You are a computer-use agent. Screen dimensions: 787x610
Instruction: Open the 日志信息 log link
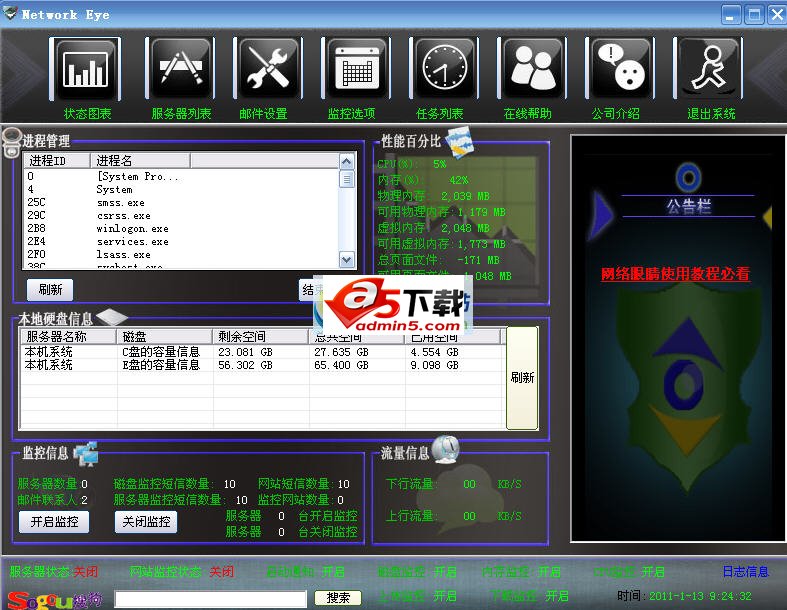pyautogui.click(x=745, y=571)
